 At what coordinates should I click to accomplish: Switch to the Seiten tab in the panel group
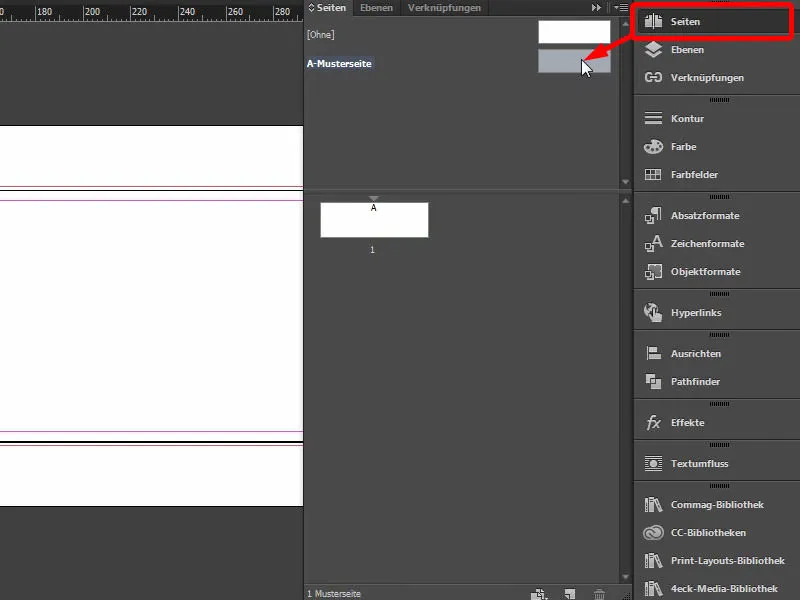pos(328,8)
